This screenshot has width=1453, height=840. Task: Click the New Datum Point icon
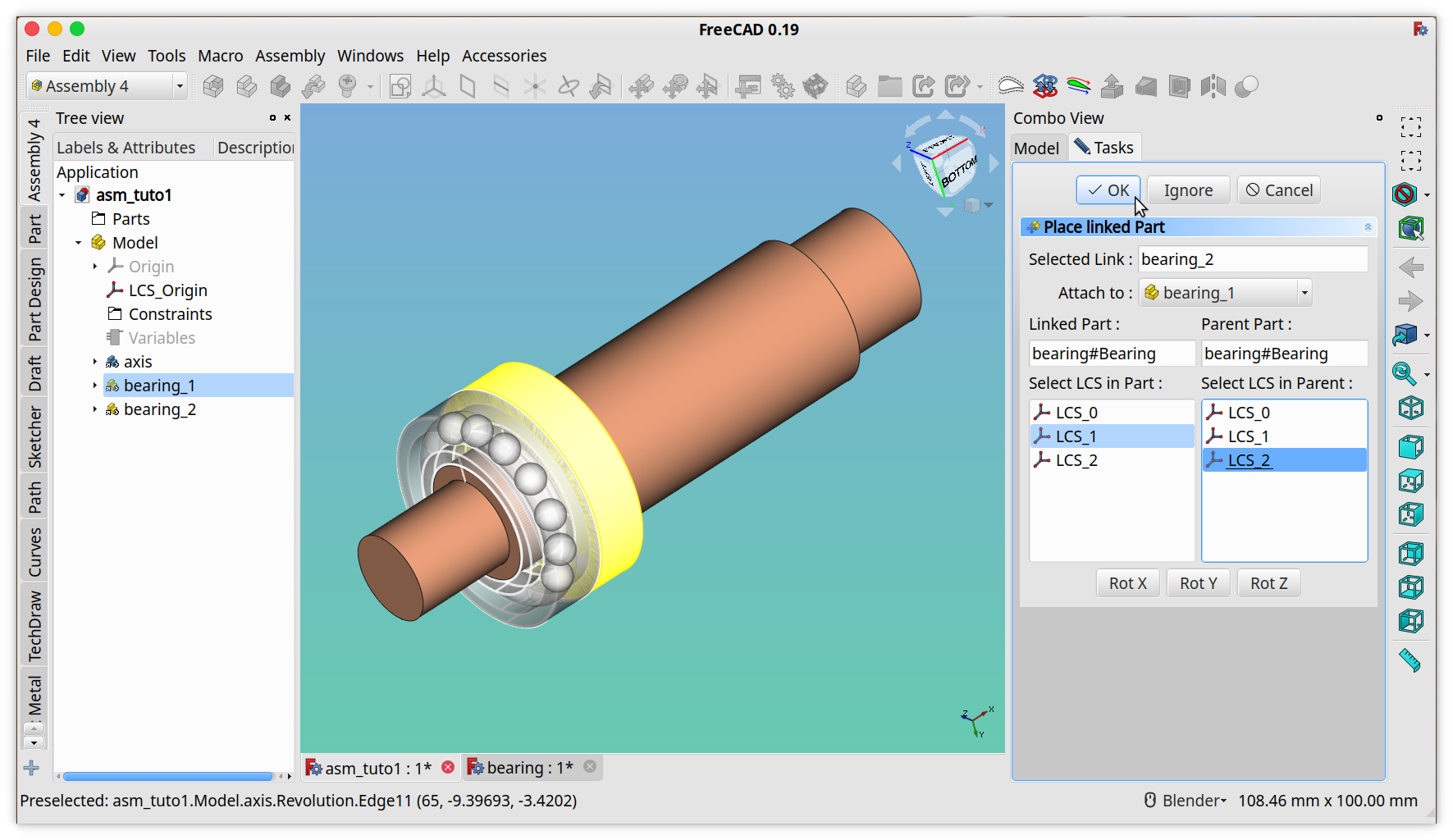pyautogui.click(x=535, y=86)
